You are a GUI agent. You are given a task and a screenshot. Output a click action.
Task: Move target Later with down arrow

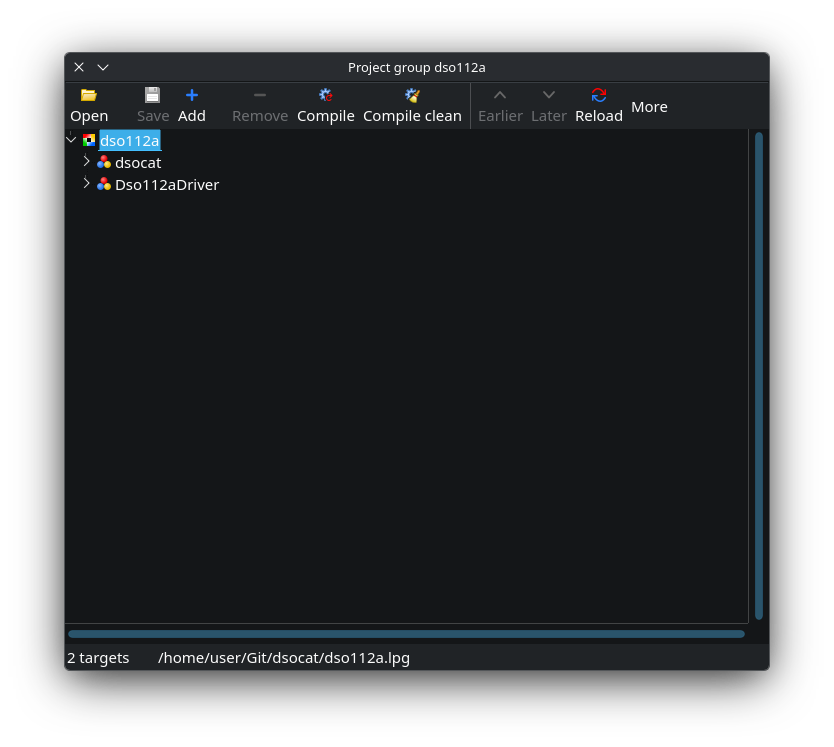pyautogui.click(x=548, y=105)
